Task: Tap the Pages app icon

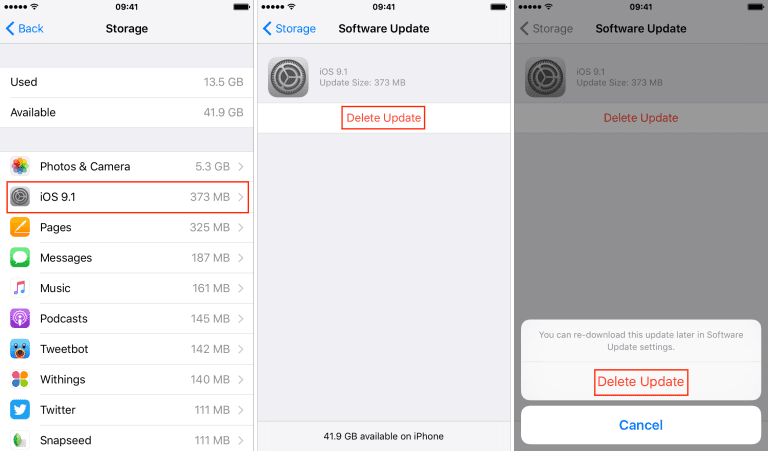Action: point(20,227)
